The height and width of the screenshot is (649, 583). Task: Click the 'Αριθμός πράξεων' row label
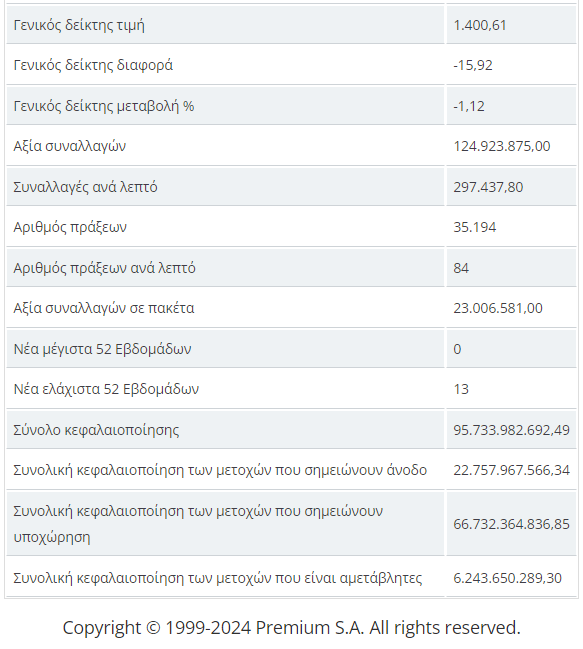click(x=70, y=227)
